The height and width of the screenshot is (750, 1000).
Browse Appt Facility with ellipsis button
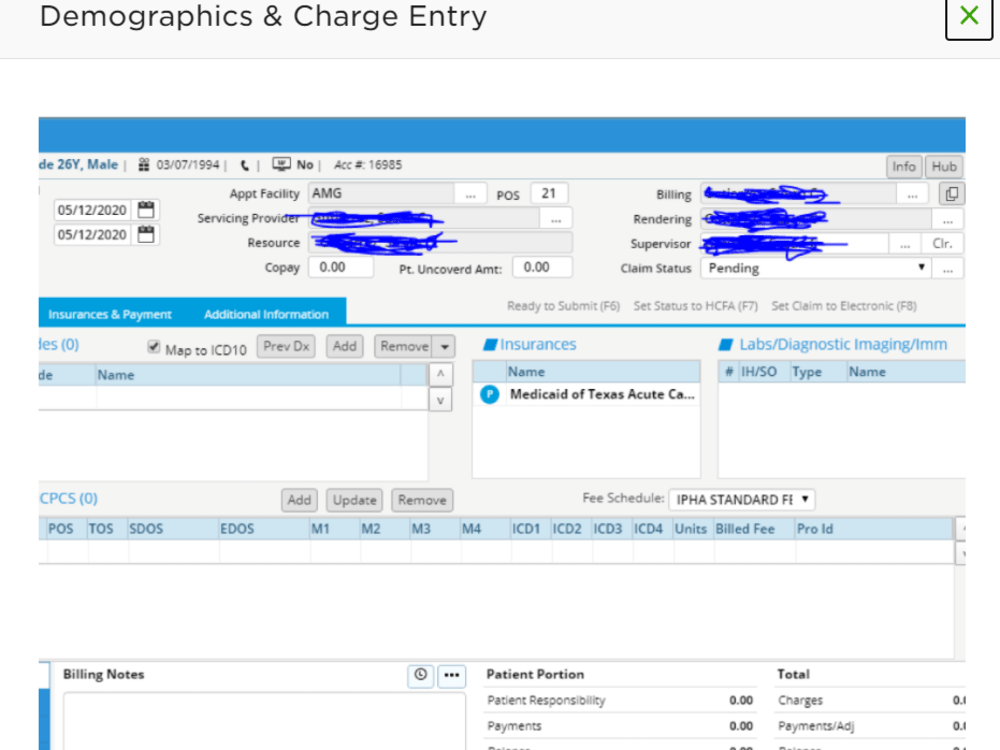471,194
